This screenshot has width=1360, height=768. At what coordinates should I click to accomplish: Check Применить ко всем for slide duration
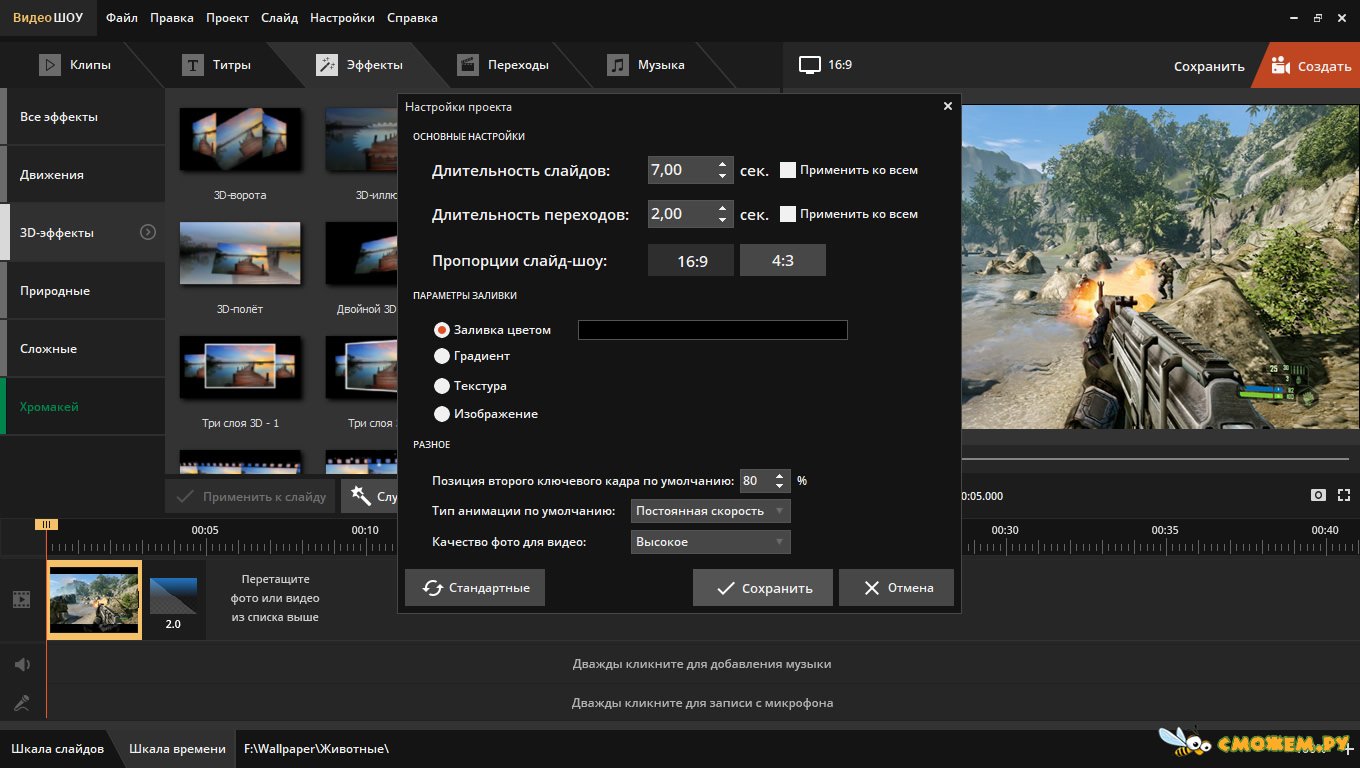point(788,170)
